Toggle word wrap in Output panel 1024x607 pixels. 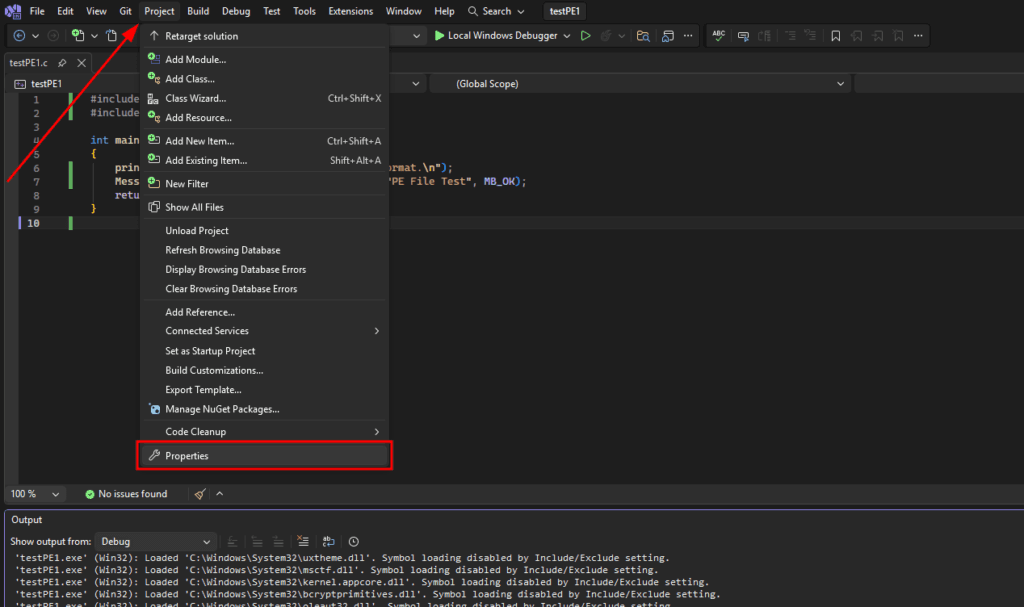point(329,541)
